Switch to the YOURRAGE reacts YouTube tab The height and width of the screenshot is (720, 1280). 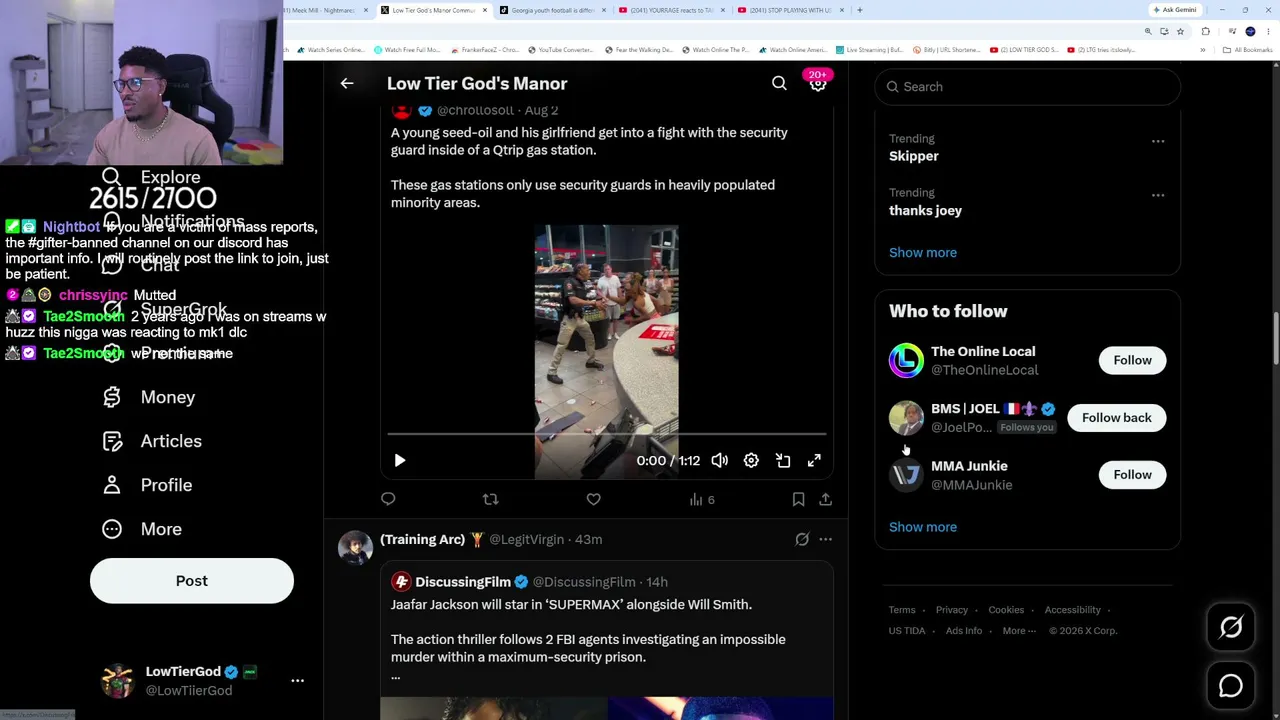tap(670, 10)
